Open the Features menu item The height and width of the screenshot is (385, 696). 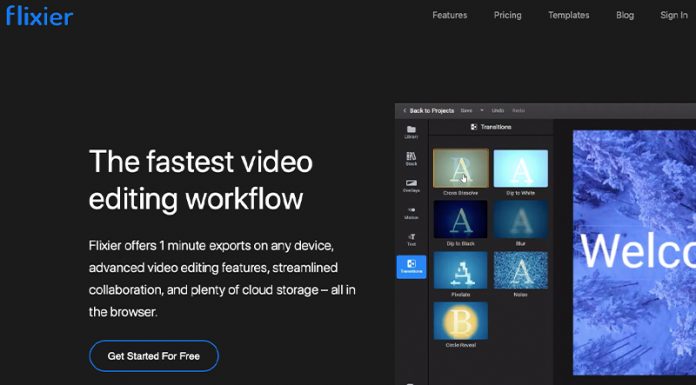(450, 15)
